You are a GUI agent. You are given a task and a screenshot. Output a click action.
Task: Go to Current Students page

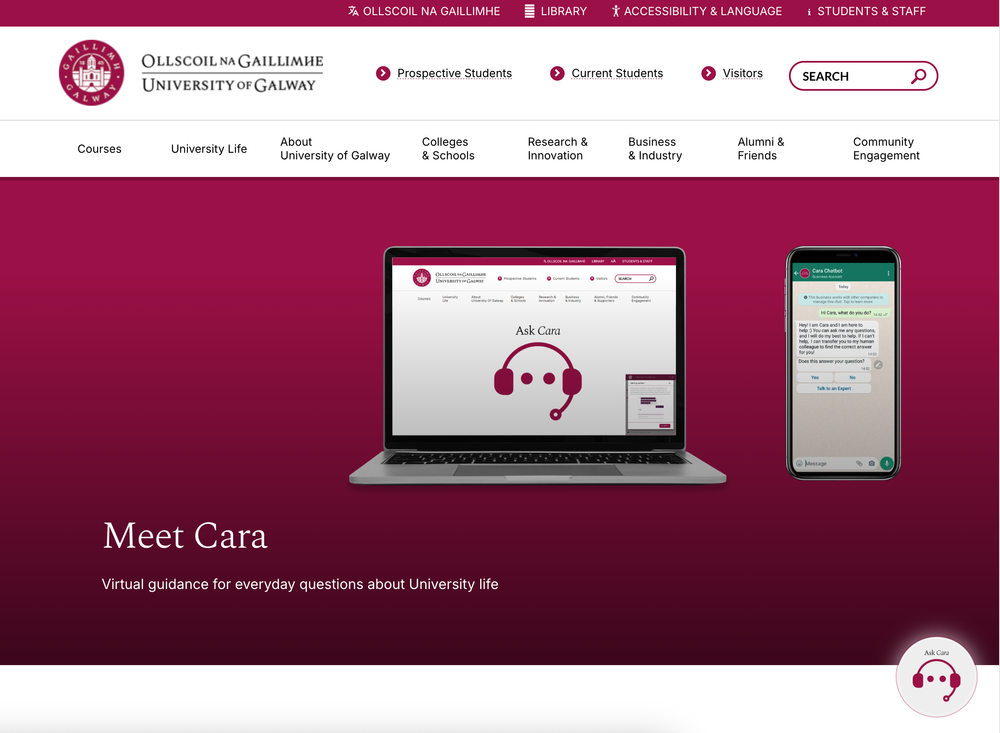(x=617, y=73)
